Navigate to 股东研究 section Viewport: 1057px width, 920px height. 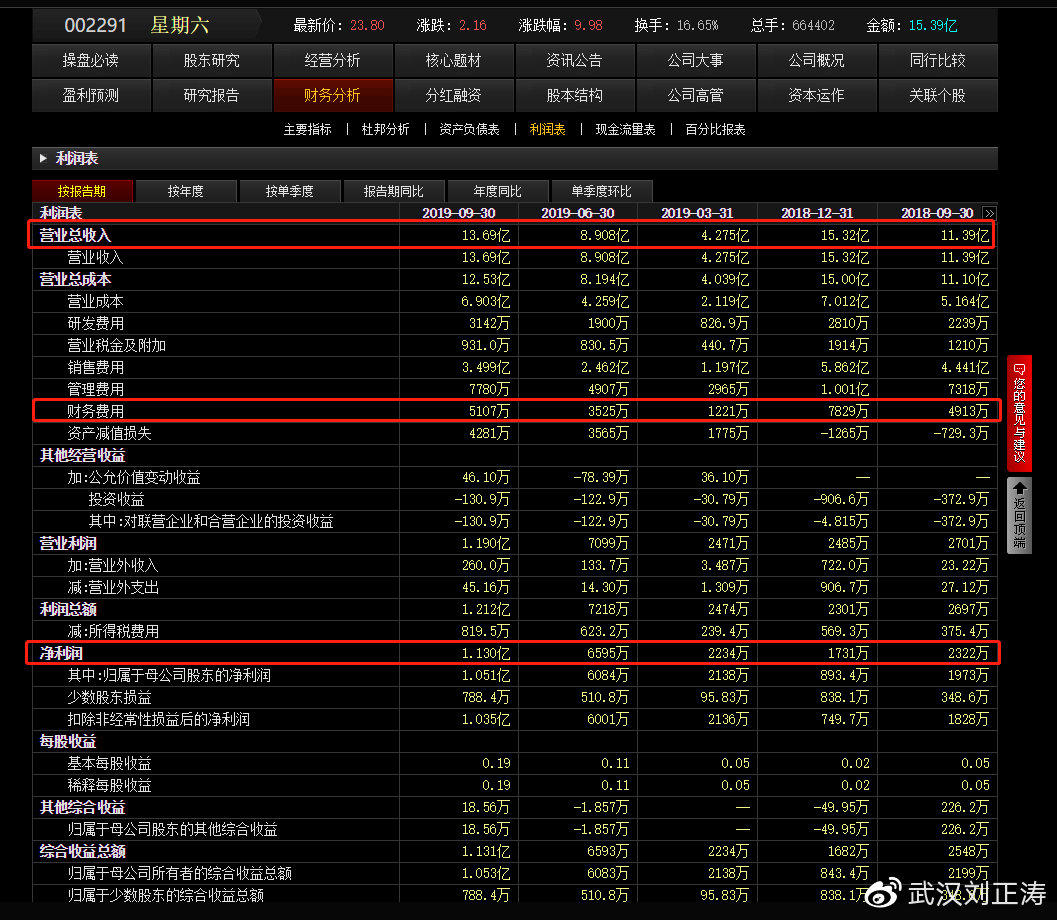(212, 60)
